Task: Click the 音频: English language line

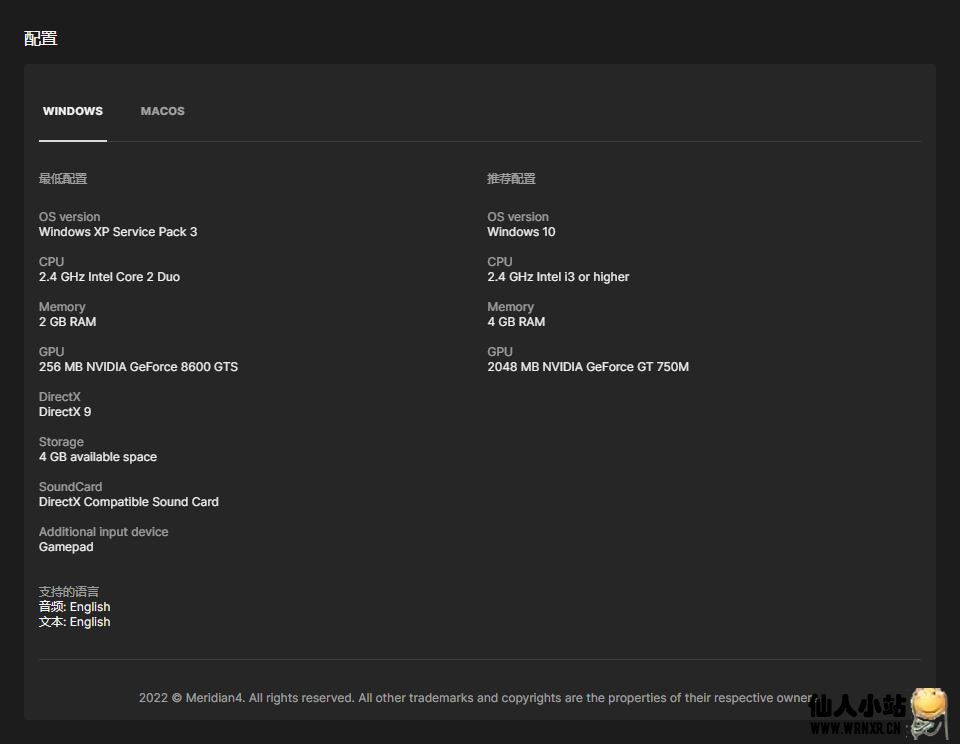Action: tap(74, 607)
